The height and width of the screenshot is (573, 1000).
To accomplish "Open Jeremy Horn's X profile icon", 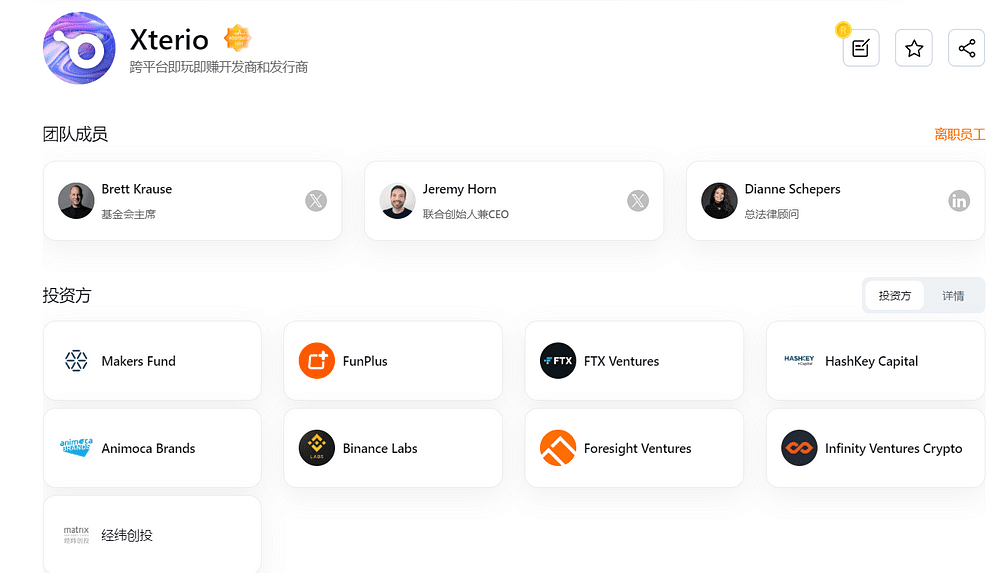I will [x=638, y=201].
